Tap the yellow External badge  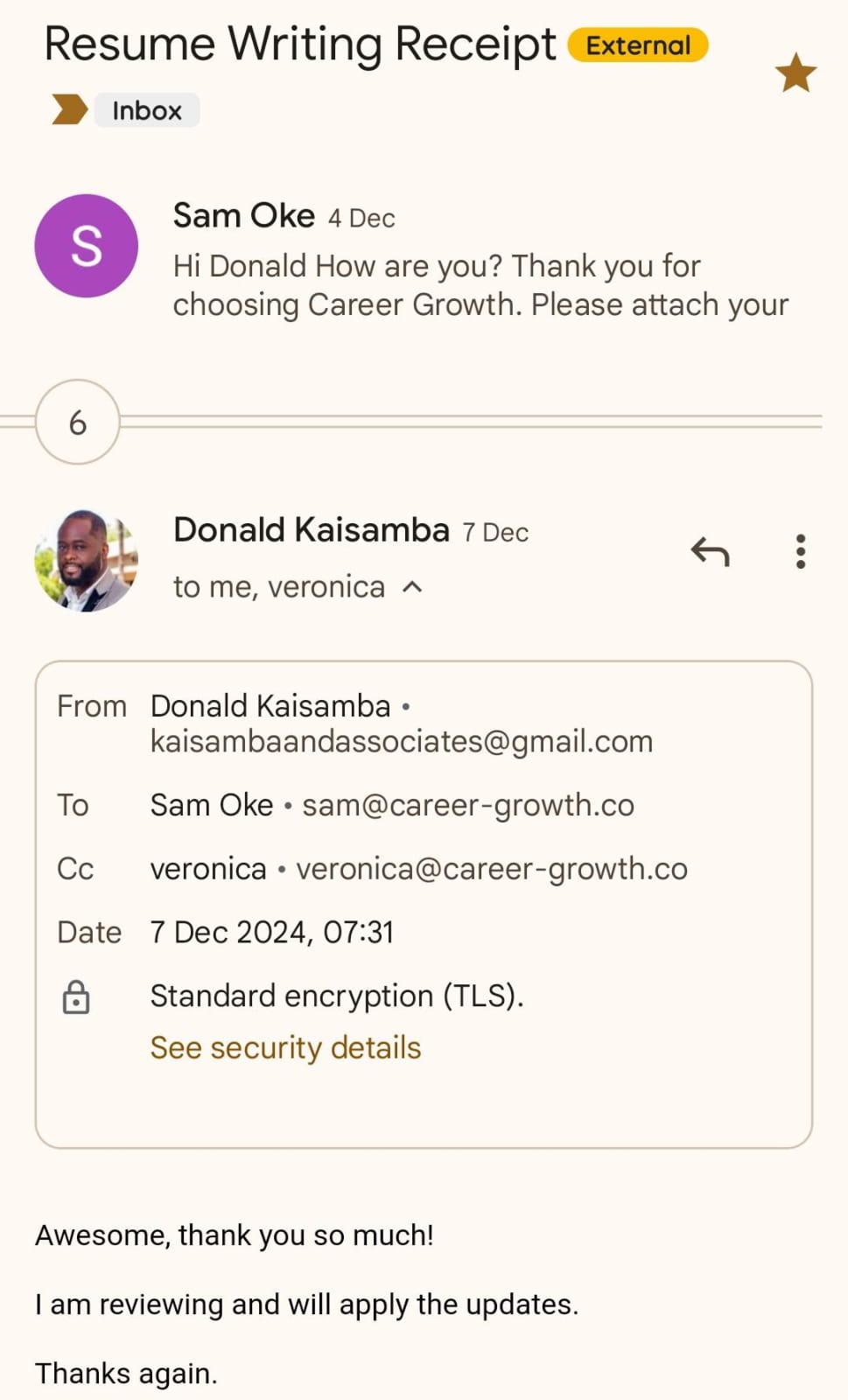click(x=638, y=45)
